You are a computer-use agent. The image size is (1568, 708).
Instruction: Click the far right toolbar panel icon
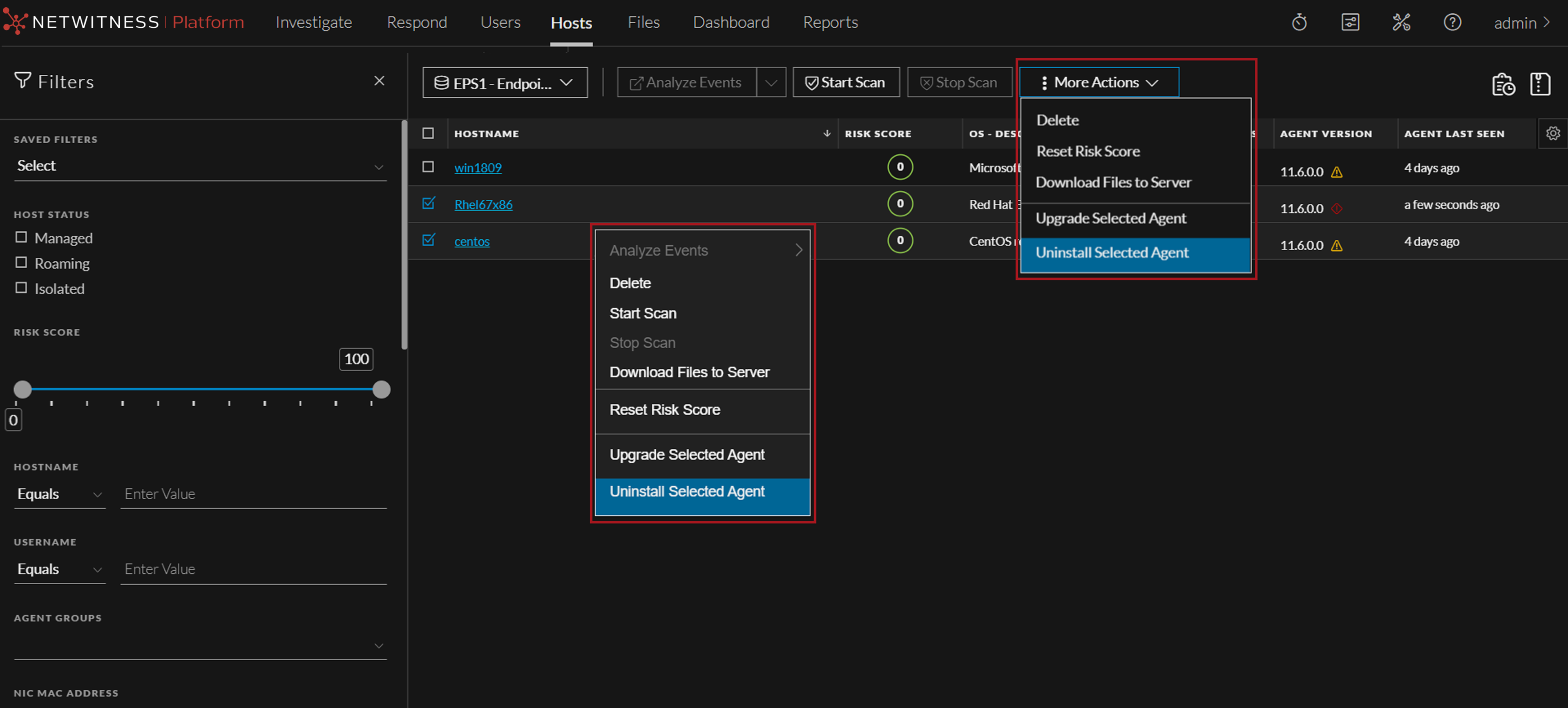[1540, 84]
